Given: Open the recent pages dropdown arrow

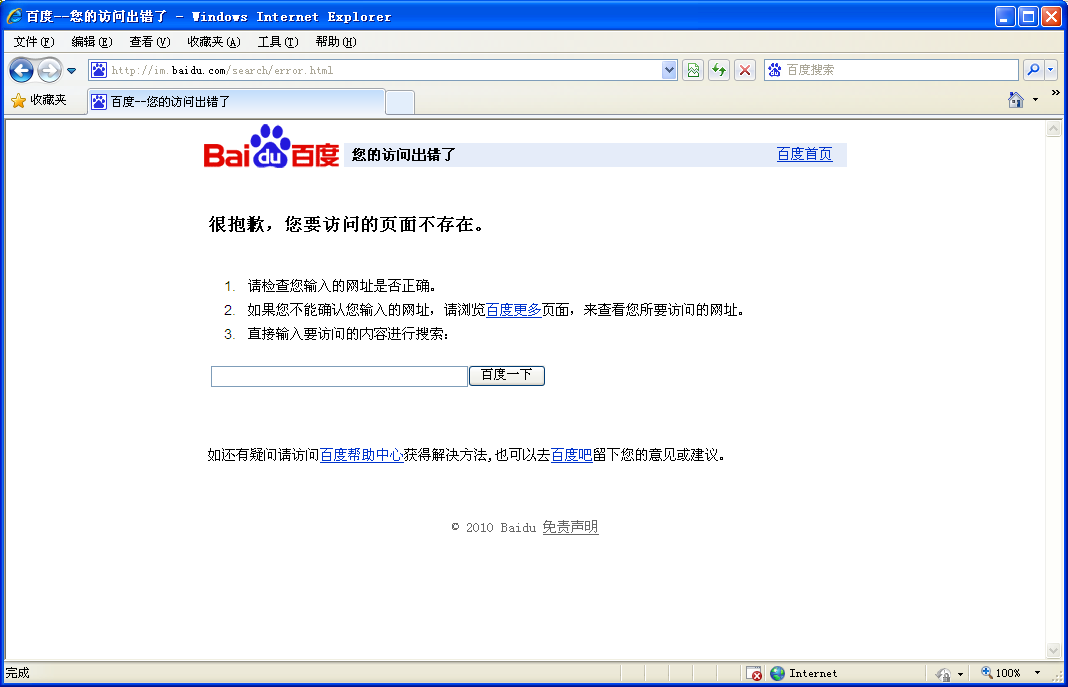Looking at the screenshot, I should [72, 71].
